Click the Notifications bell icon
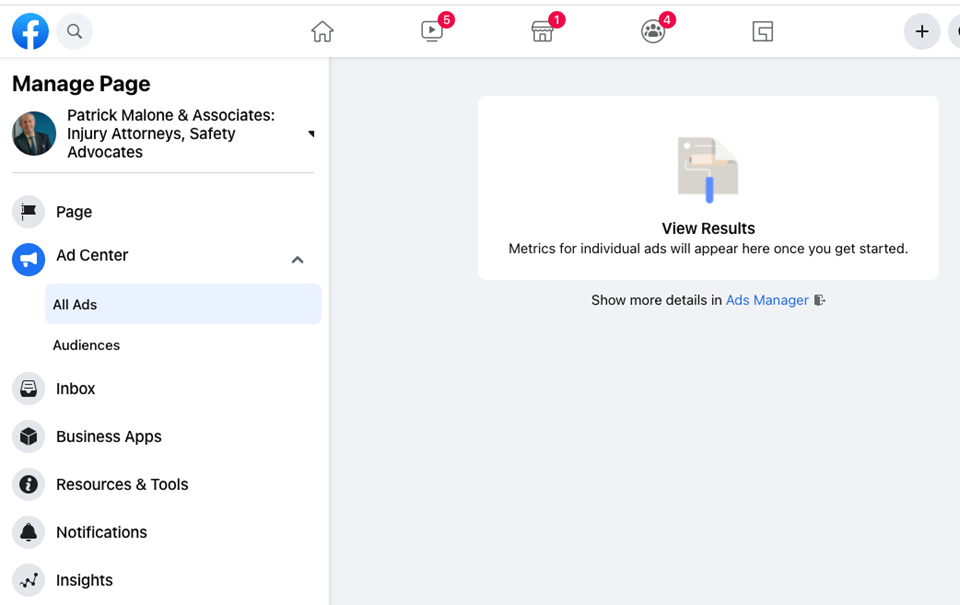 pos(28,532)
